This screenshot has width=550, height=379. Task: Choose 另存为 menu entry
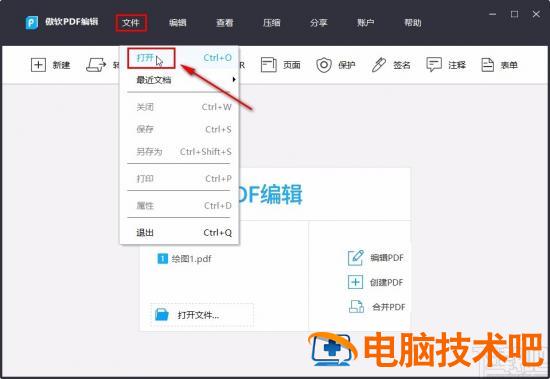180,152
